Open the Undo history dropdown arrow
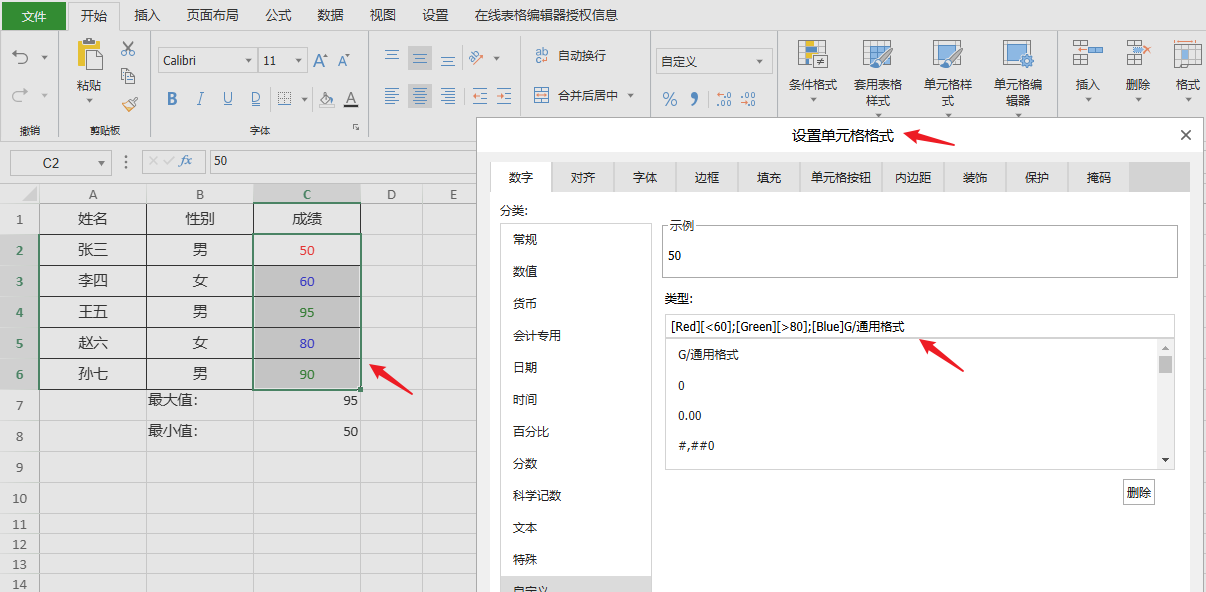Screen dimensions: 1206x592 pos(45,58)
